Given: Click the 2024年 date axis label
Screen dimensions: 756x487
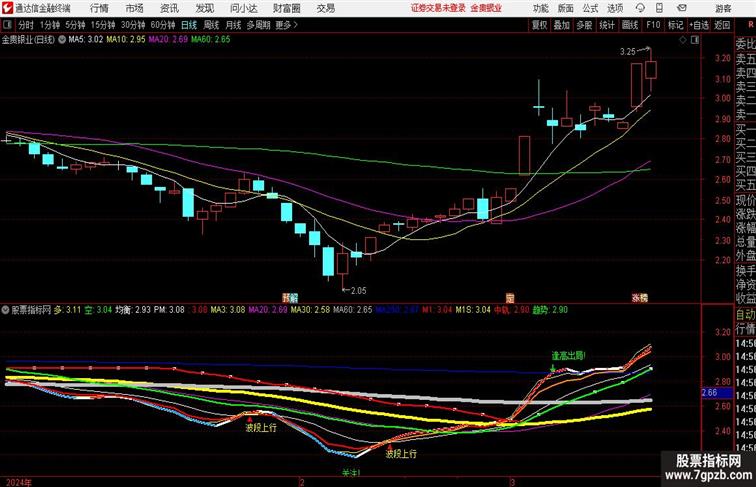Looking at the screenshot, I should (x=19, y=482).
